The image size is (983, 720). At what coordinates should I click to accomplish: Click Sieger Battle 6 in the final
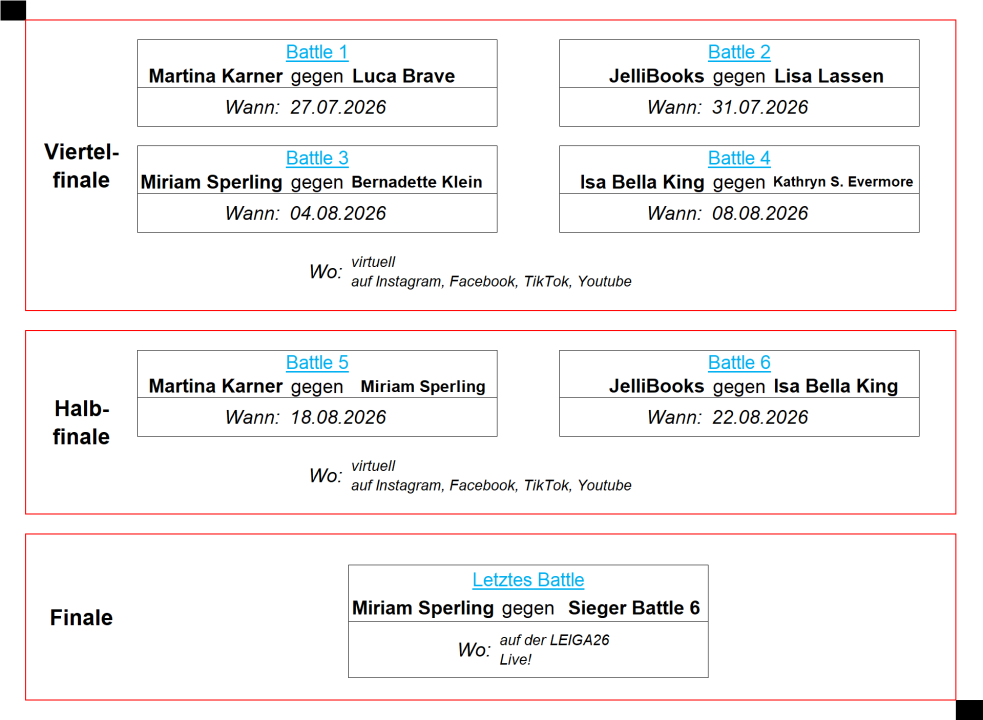coord(634,608)
